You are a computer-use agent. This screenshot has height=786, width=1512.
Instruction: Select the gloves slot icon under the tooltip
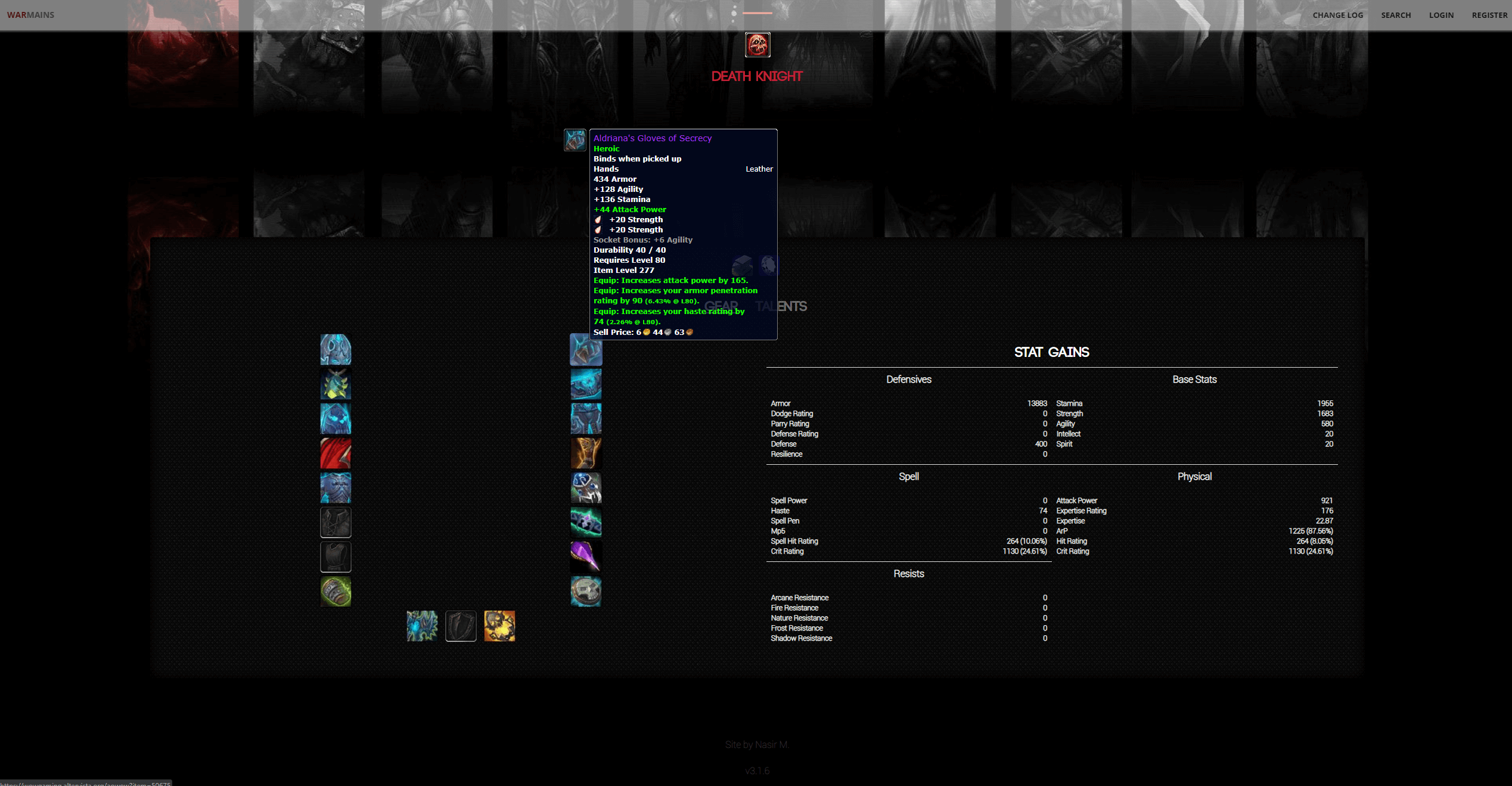pos(586,352)
